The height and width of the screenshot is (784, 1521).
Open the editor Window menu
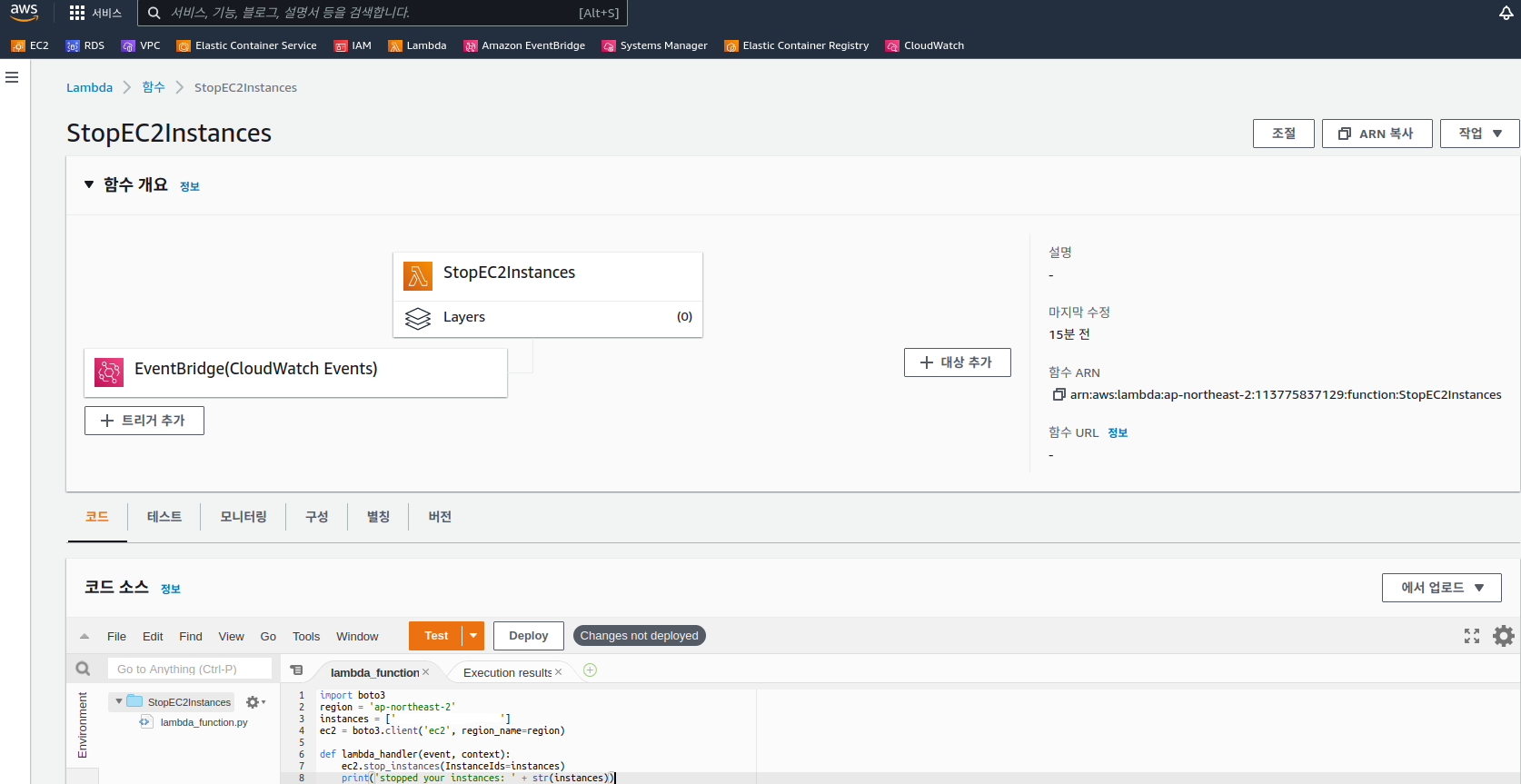(357, 637)
